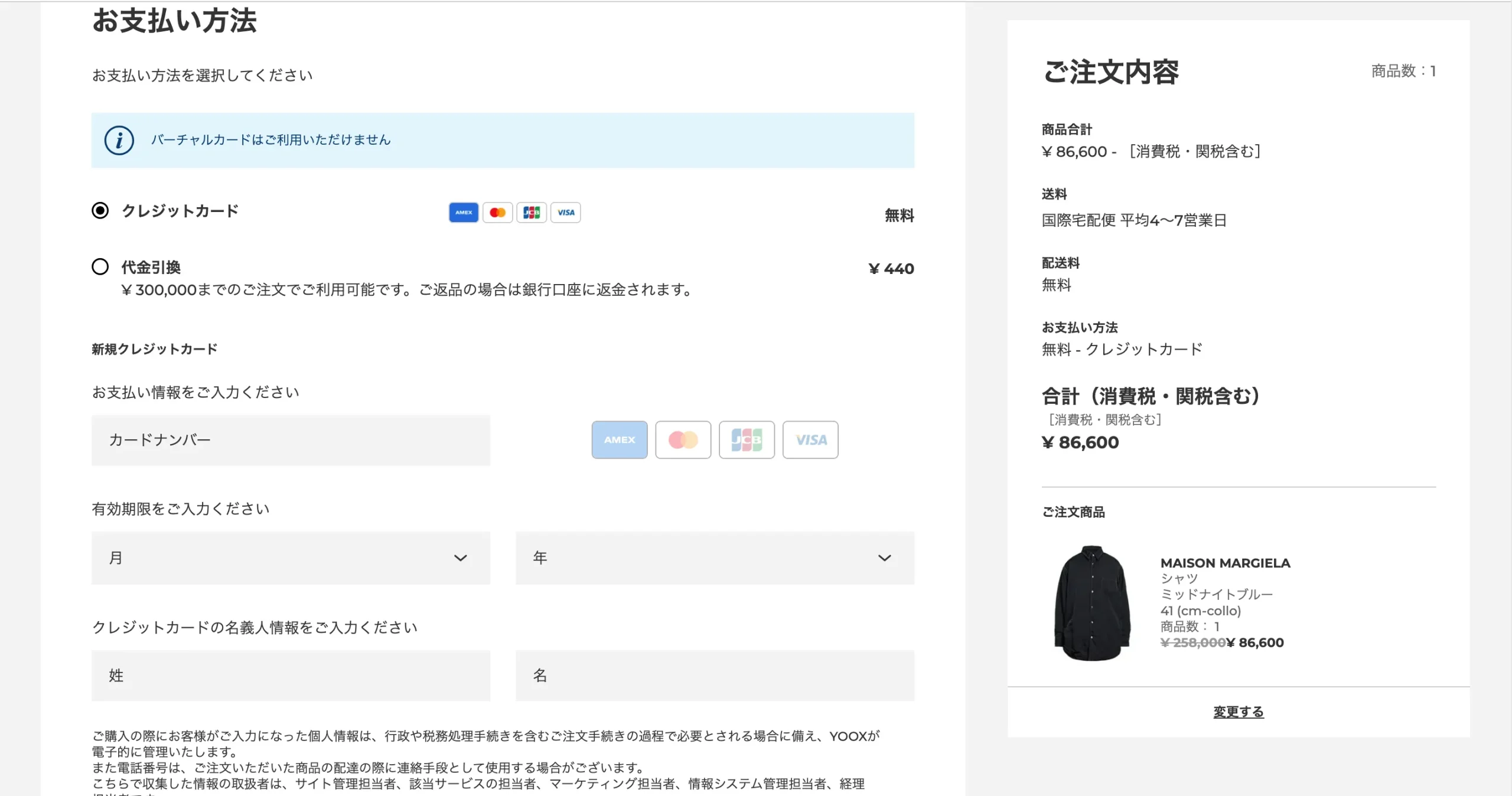This screenshot has width=1512, height=796.
Task: Open the 年 expiry year dropdown
Action: tap(715, 558)
